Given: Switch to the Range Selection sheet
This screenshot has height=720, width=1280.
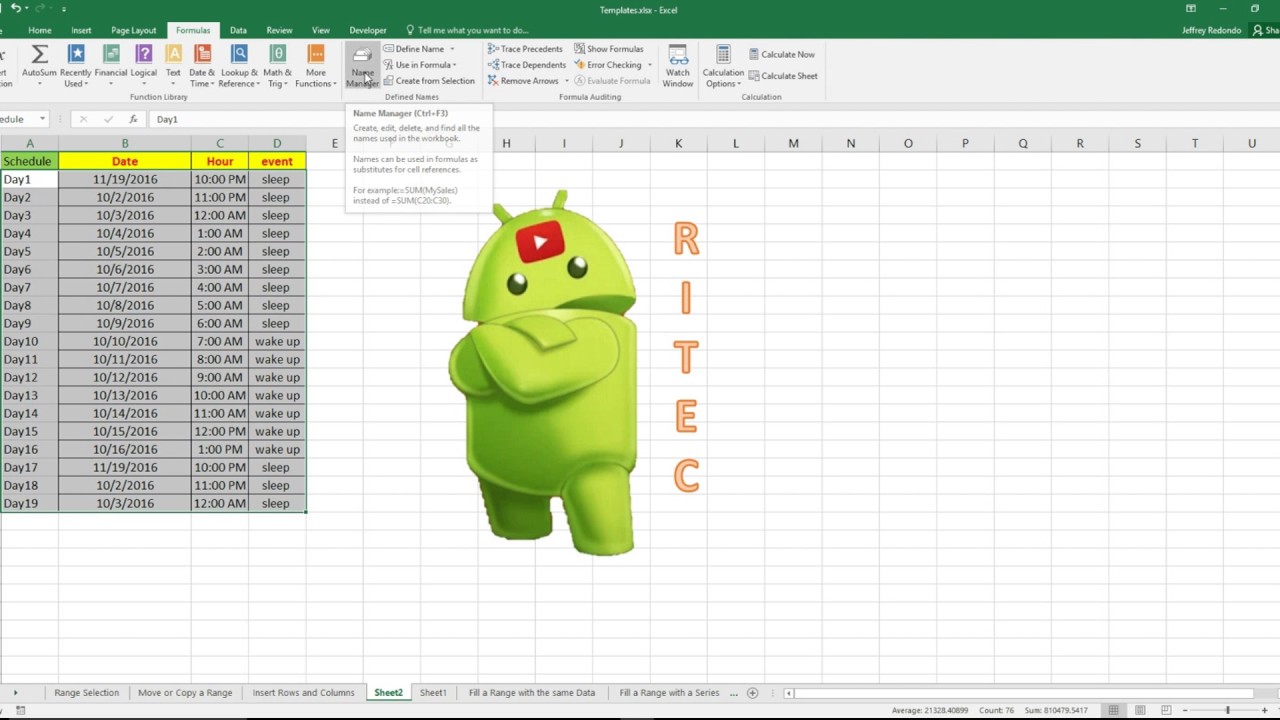Looking at the screenshot, I should tap(86, 693).
